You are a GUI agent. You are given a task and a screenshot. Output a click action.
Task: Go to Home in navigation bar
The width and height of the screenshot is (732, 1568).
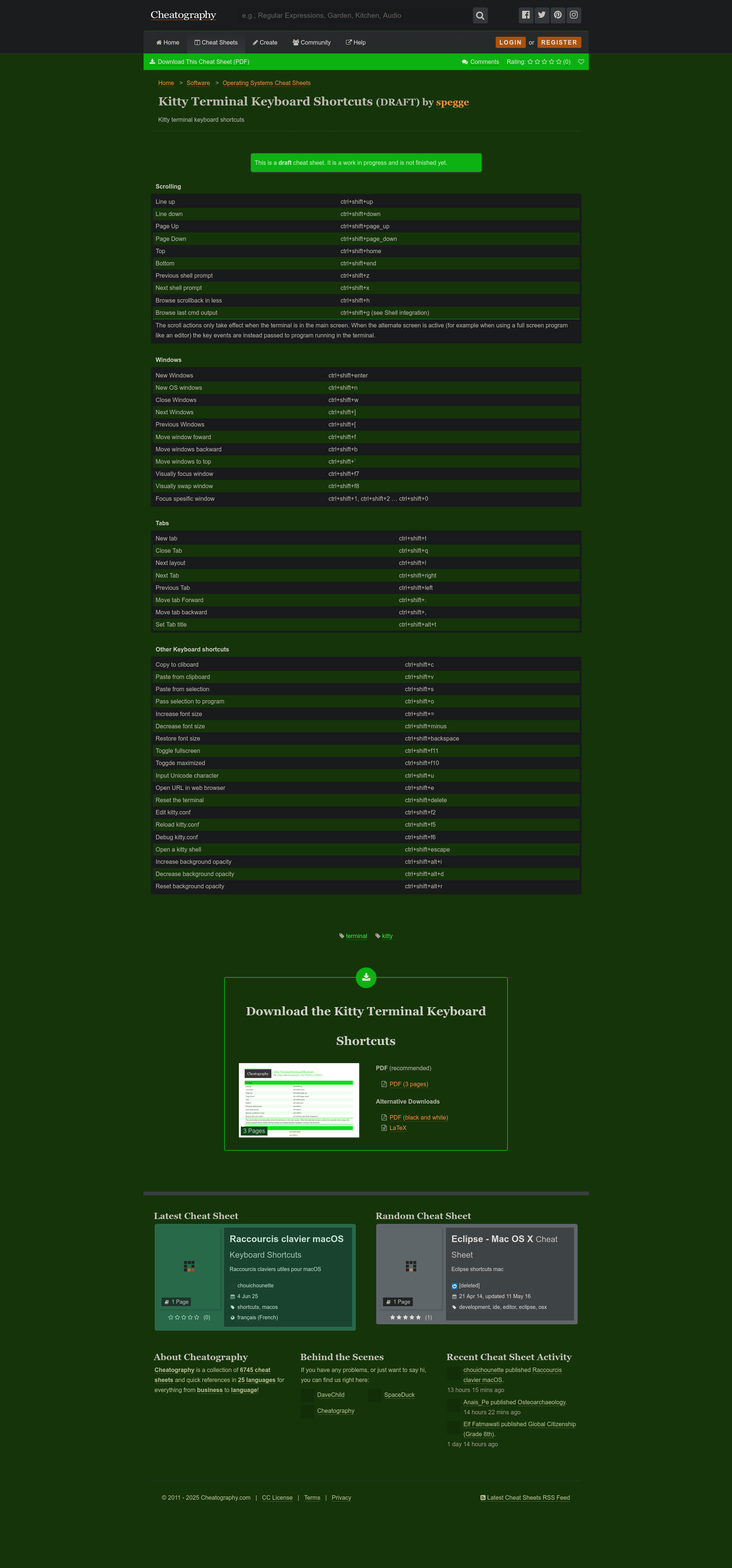[x=167, y=43]
